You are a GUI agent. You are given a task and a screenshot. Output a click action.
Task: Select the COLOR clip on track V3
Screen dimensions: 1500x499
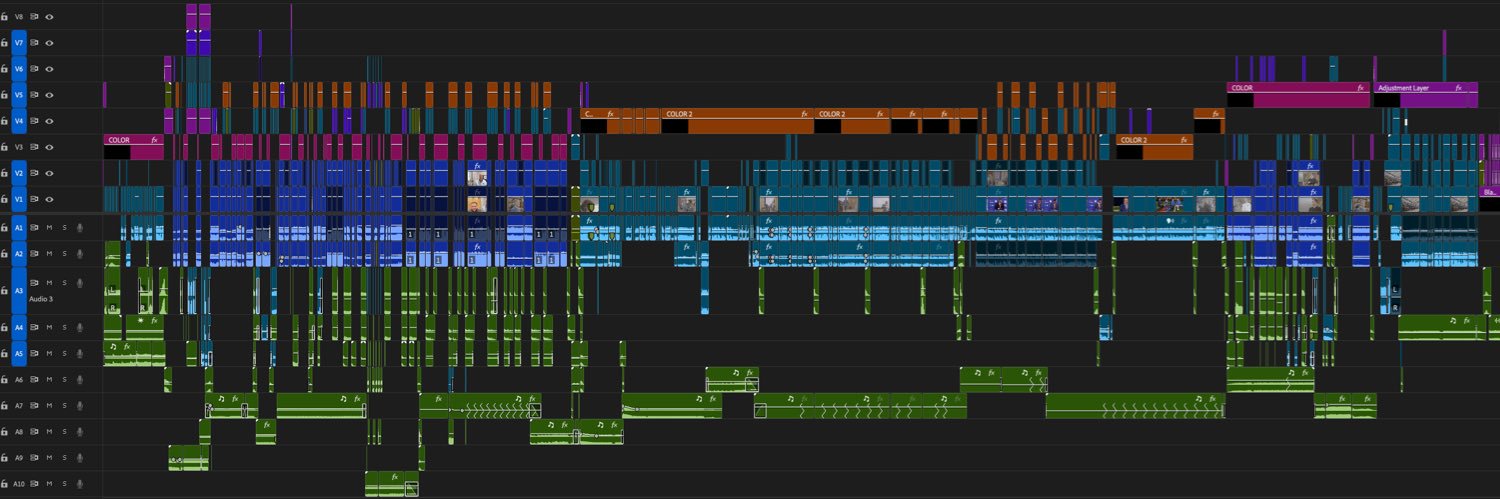coord(133,146)
